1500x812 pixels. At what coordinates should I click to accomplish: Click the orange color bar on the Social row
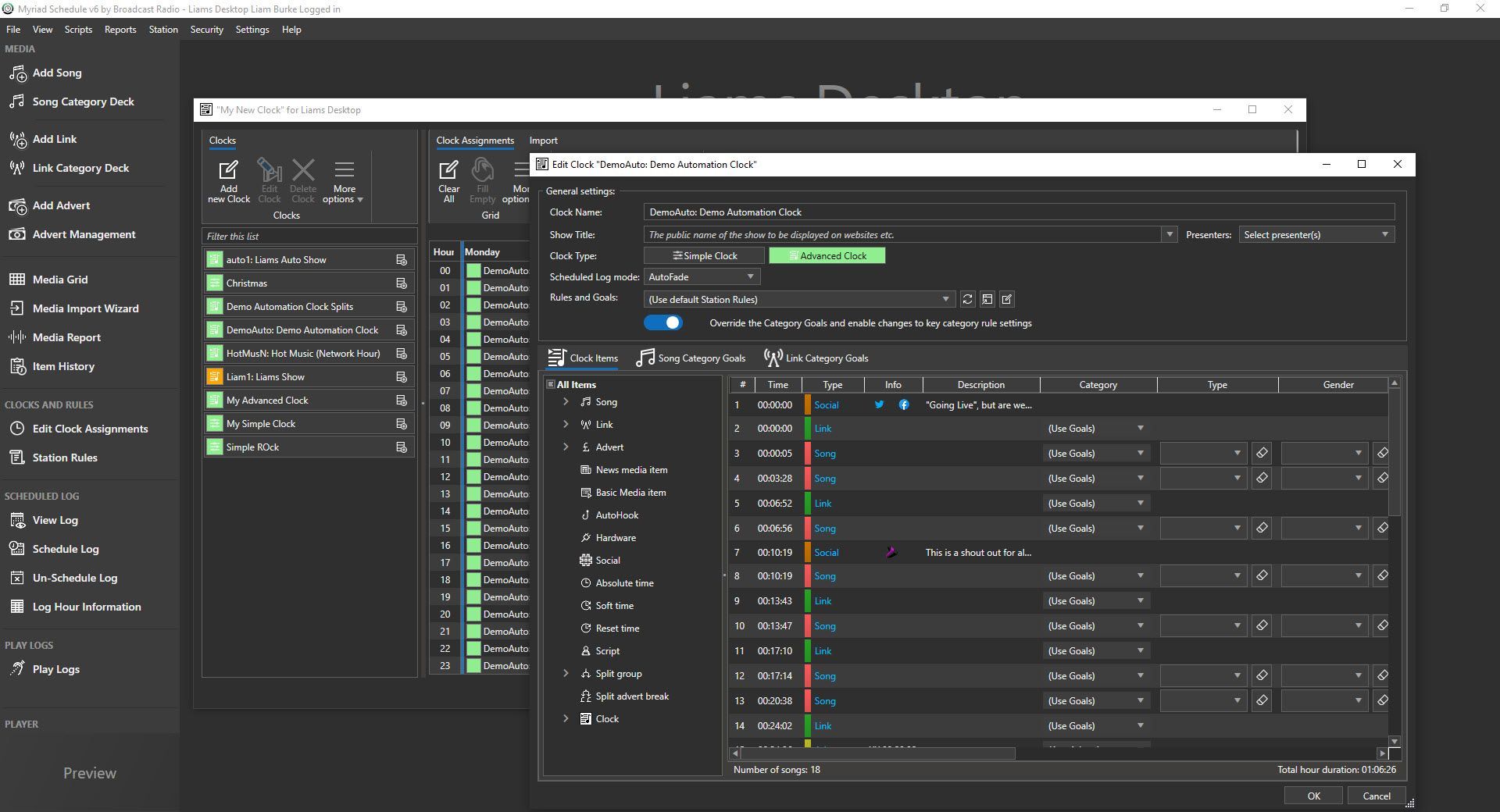click(807, 405)
